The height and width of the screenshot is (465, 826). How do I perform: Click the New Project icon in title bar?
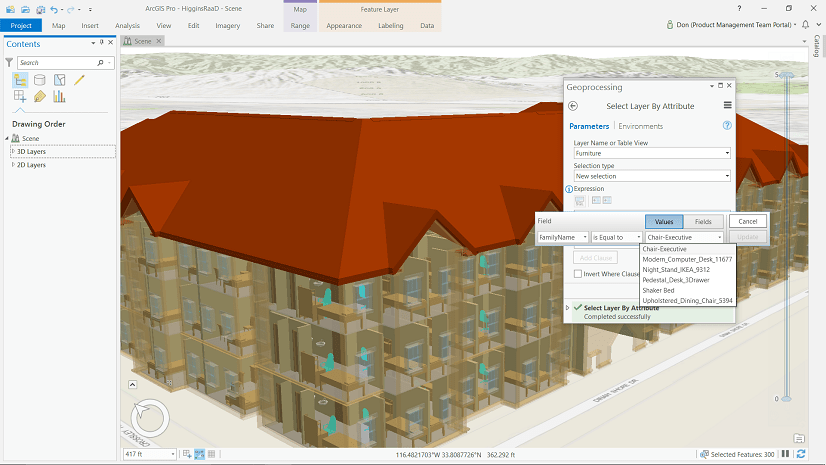point(10,9)
